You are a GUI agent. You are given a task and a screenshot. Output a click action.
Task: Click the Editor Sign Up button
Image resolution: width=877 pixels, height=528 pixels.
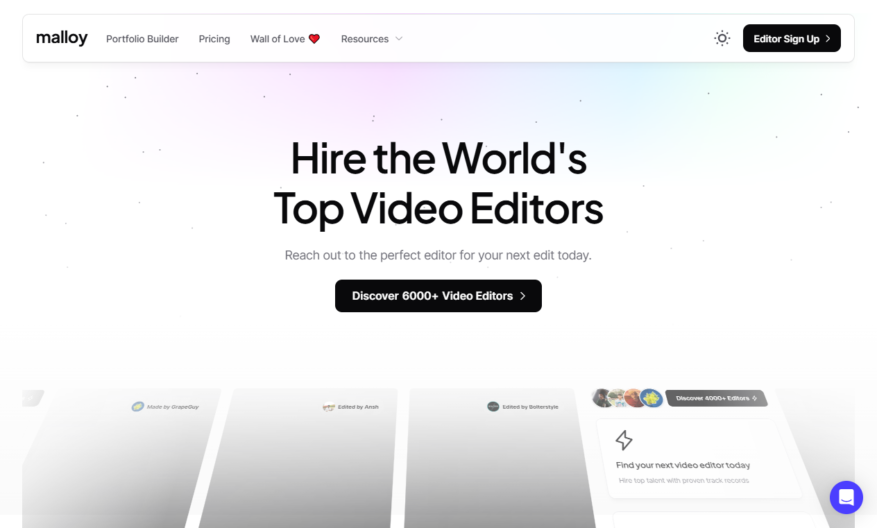791,38
